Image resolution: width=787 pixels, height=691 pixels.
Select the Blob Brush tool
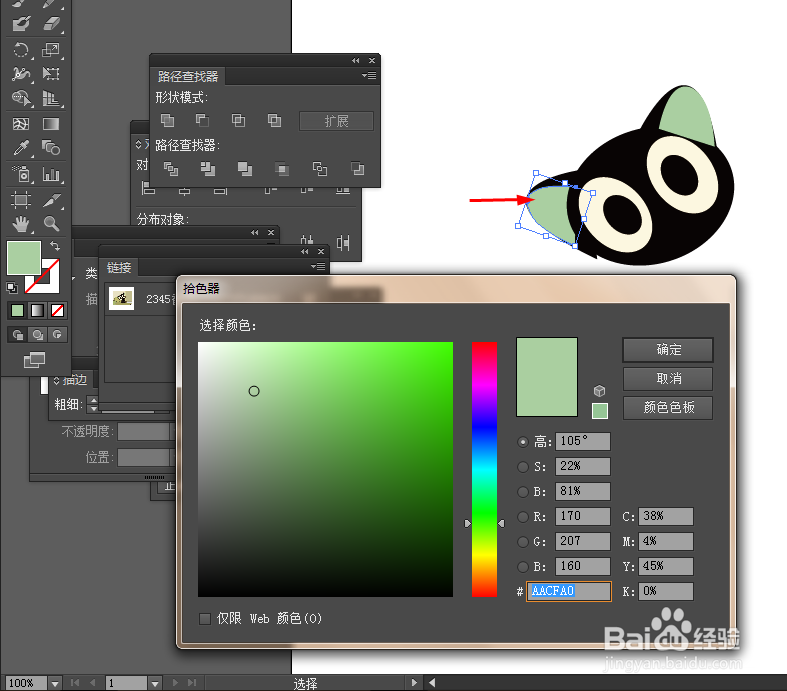[x=21, y=23]
